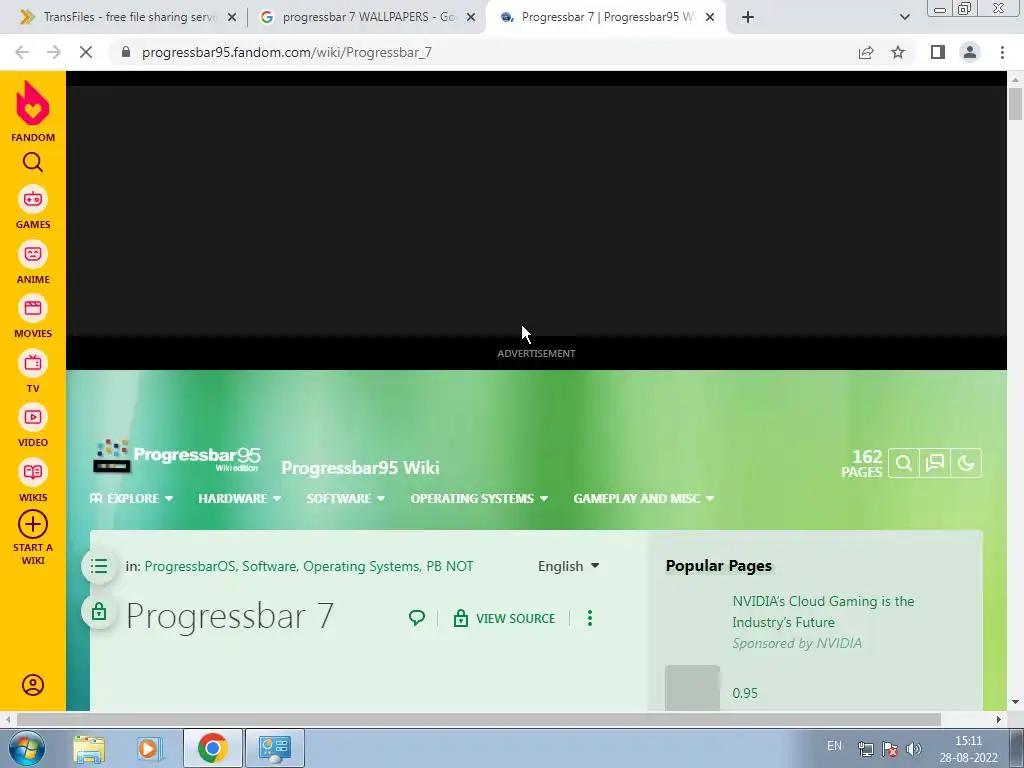
Task: Toggle the Chrome side panel
Action: tap(938, 52)
